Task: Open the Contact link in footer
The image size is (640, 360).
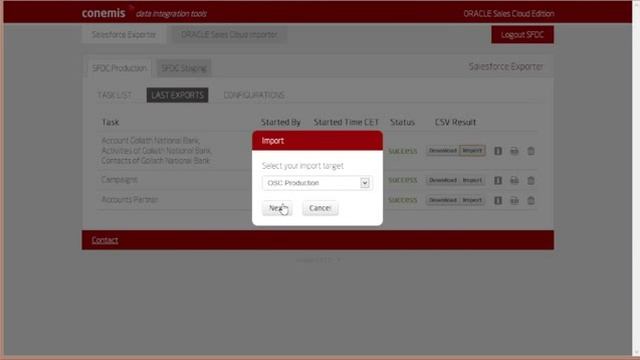Action: [x=105, y=240]
